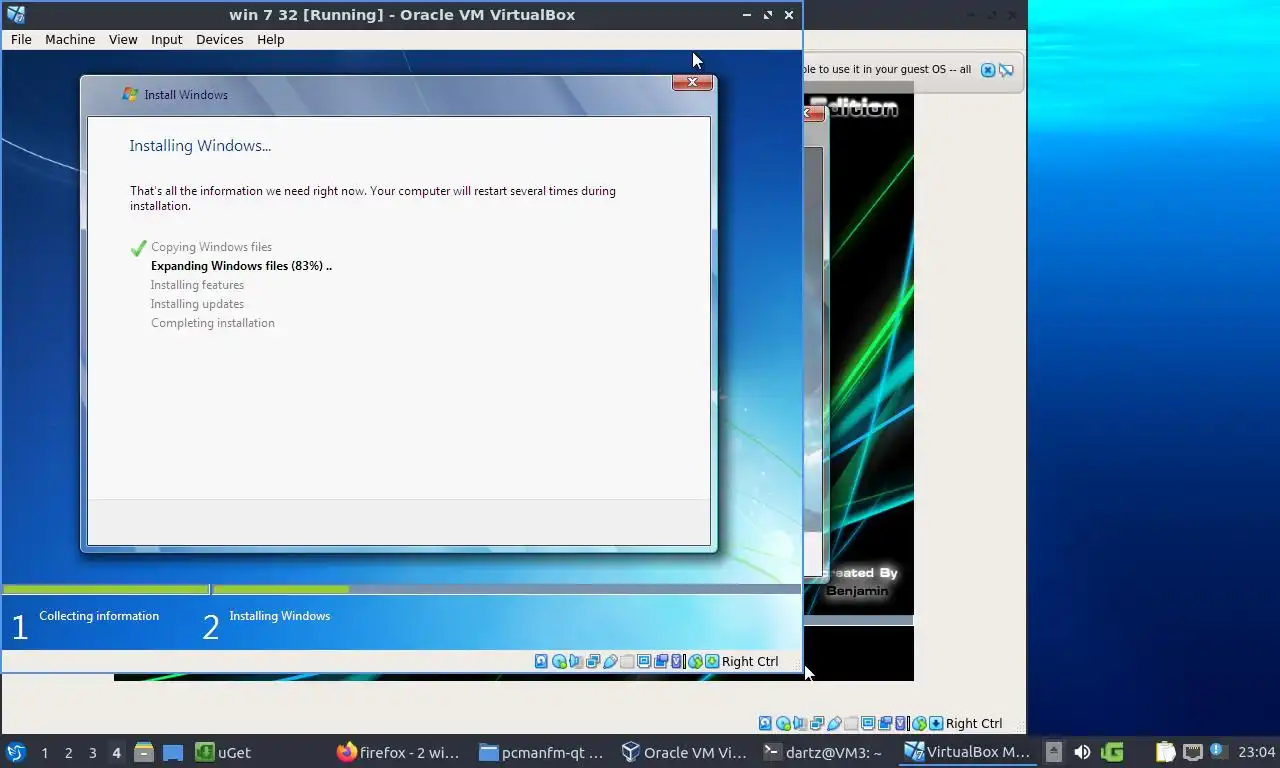This screenshot has height=768, width=1280.
Task: Open volume control in system tray
Action: point(1082,752)
